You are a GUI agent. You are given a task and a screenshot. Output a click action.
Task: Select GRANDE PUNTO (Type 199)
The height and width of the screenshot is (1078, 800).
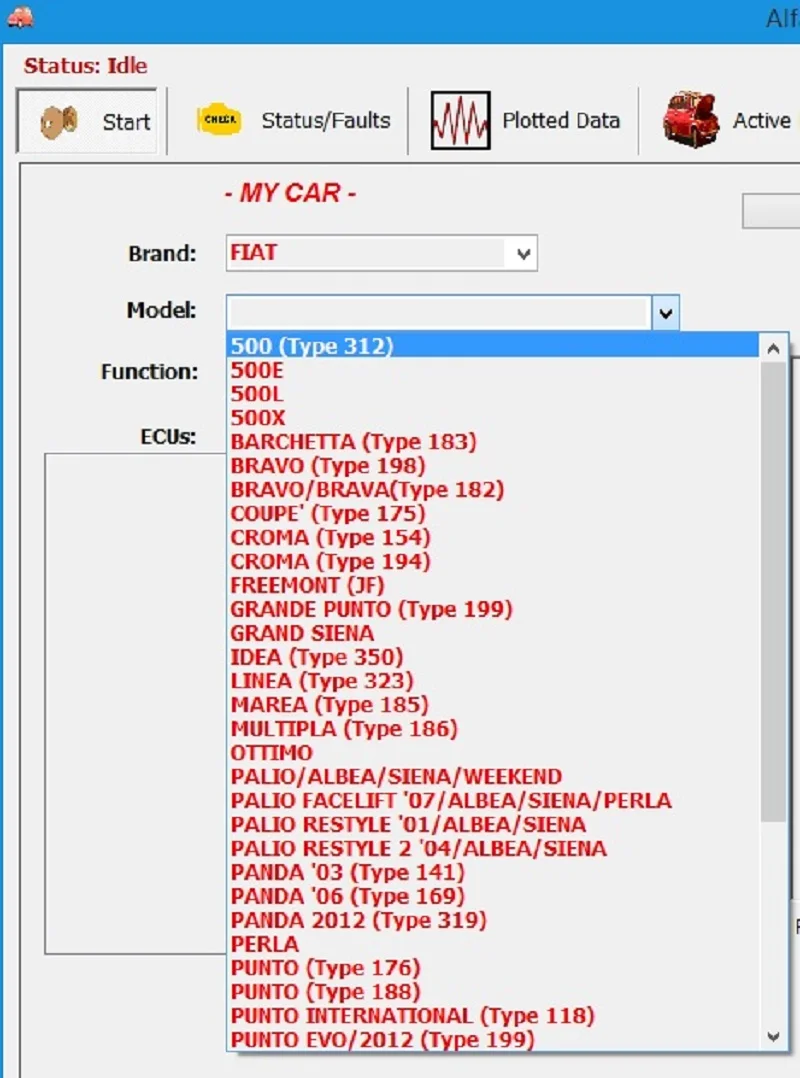(492, 609)
